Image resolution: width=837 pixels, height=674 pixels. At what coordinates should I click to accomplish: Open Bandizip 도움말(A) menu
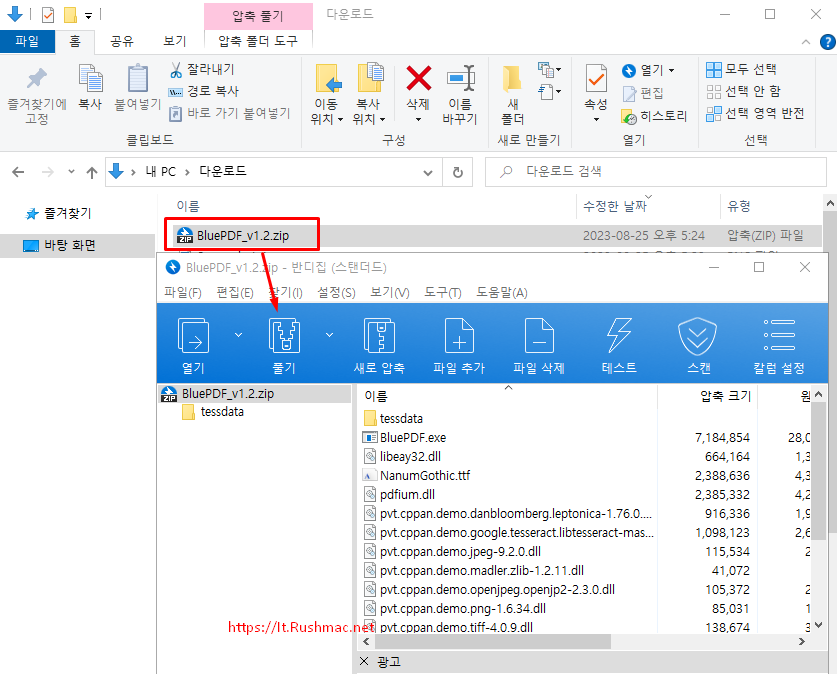click(502, 292)
